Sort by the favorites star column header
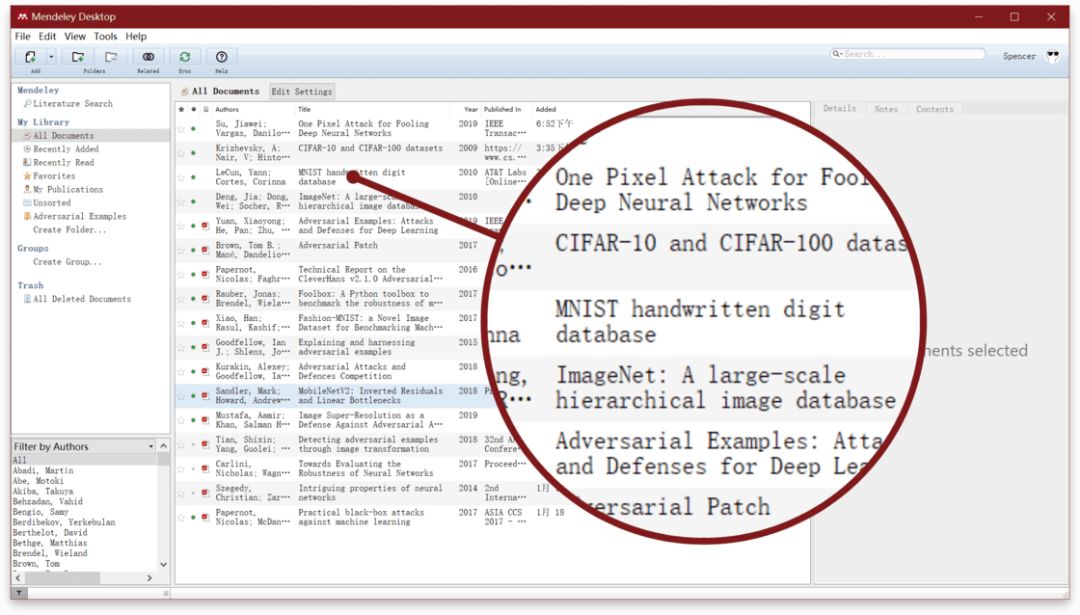The image size is (1080, 615). coord(181,110)
